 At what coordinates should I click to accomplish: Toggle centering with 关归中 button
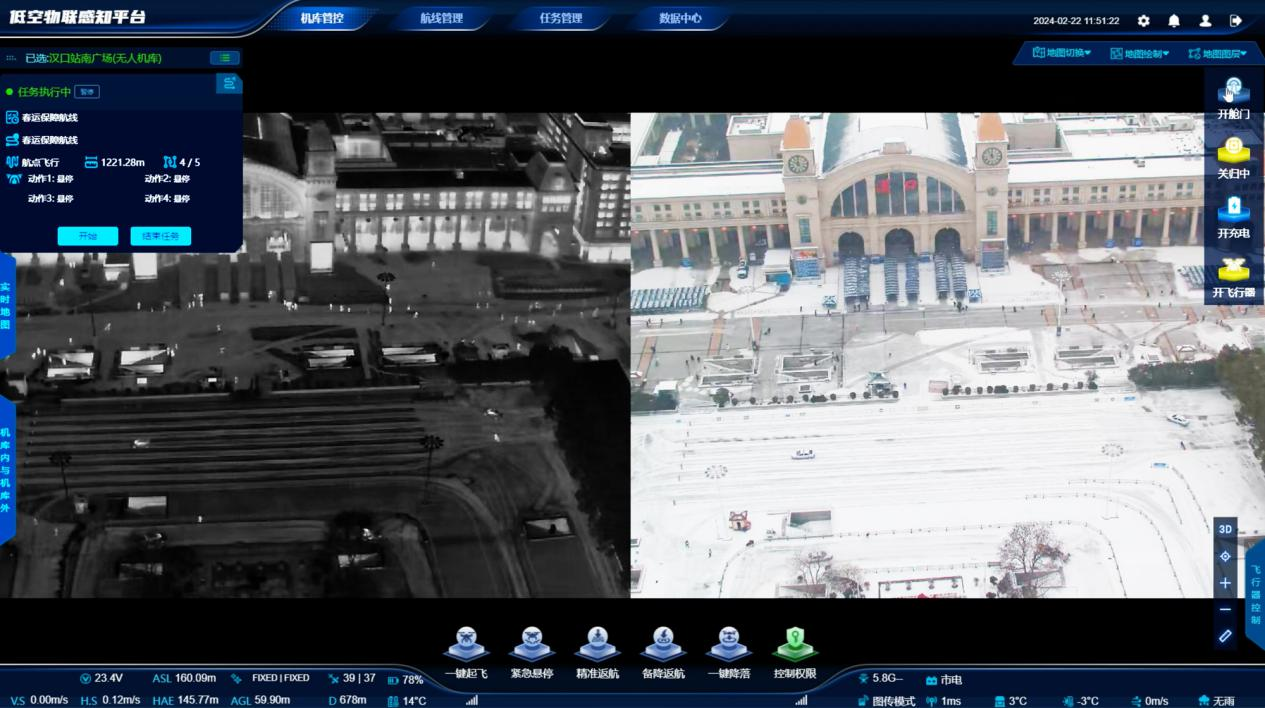click(1233, 155)
